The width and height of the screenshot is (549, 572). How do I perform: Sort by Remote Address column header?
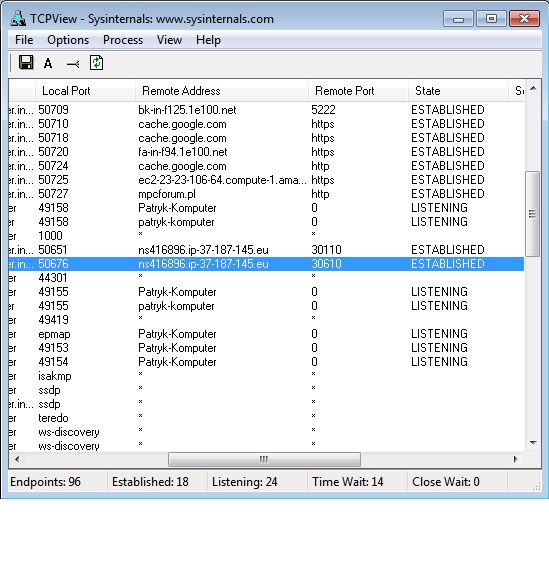221,91
